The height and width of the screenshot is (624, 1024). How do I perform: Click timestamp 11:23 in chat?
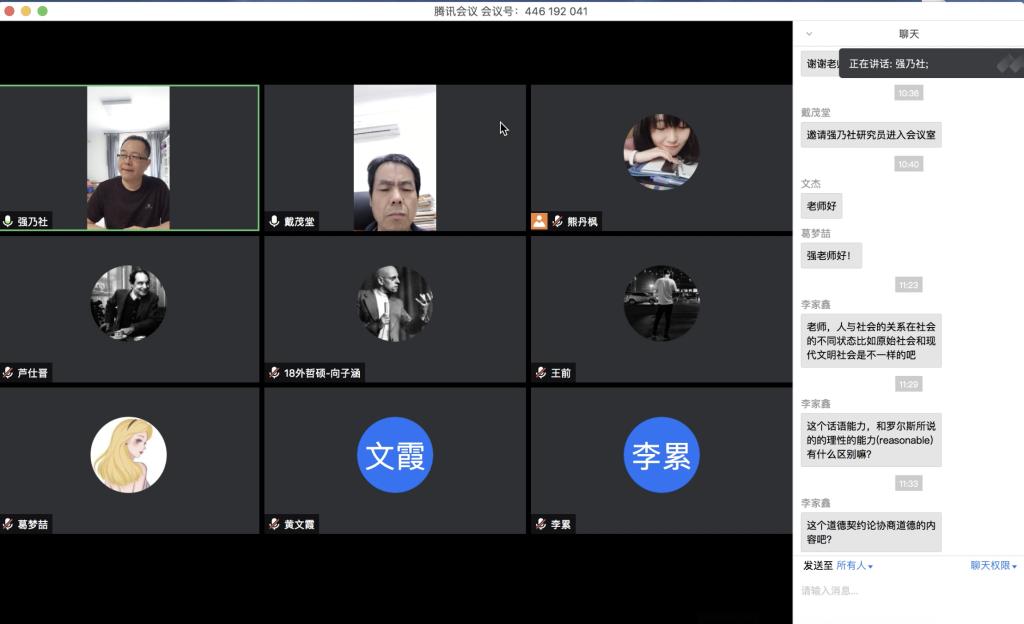tap(908, 285)
